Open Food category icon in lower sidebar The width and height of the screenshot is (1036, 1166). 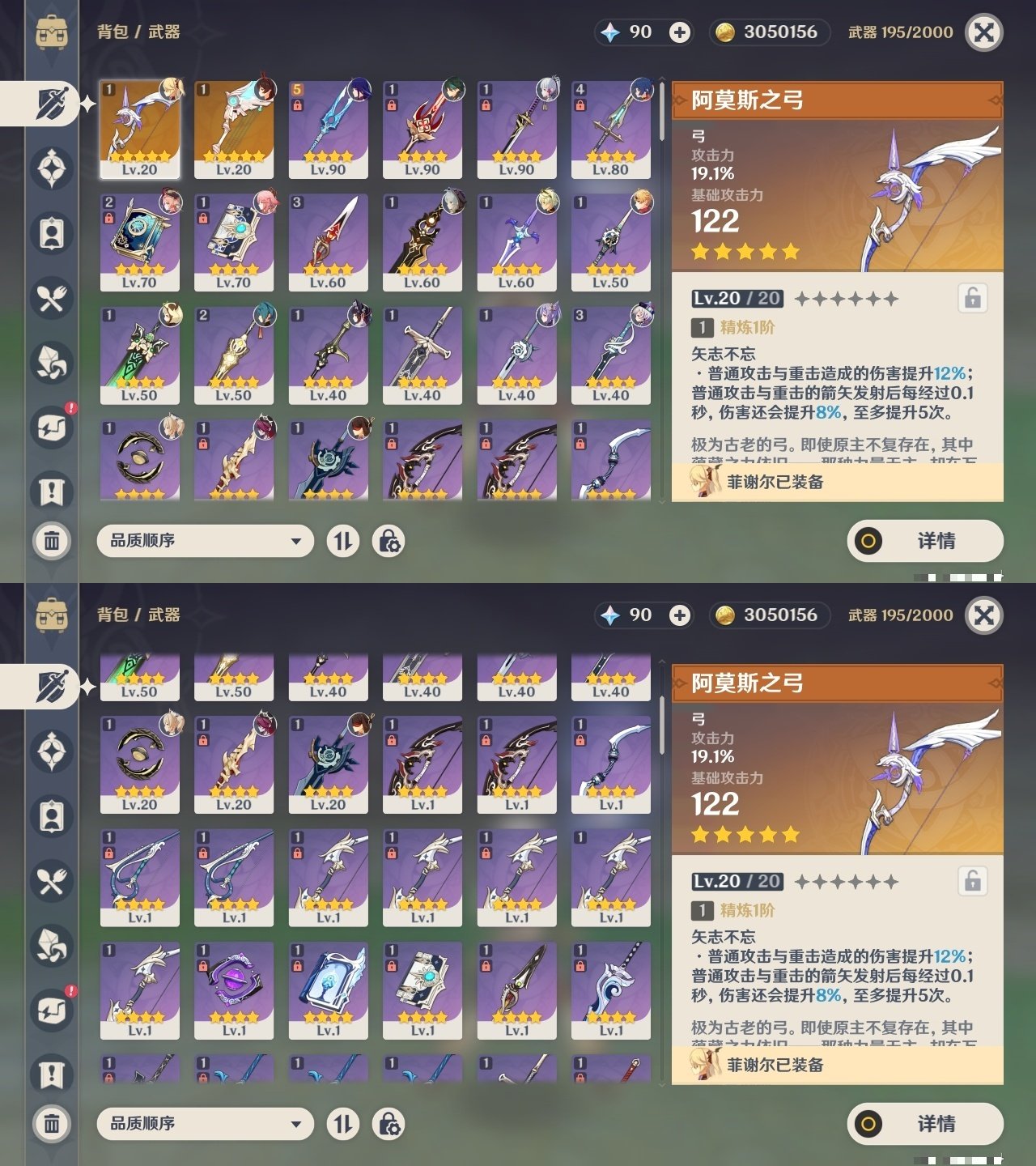pos(52,881)
